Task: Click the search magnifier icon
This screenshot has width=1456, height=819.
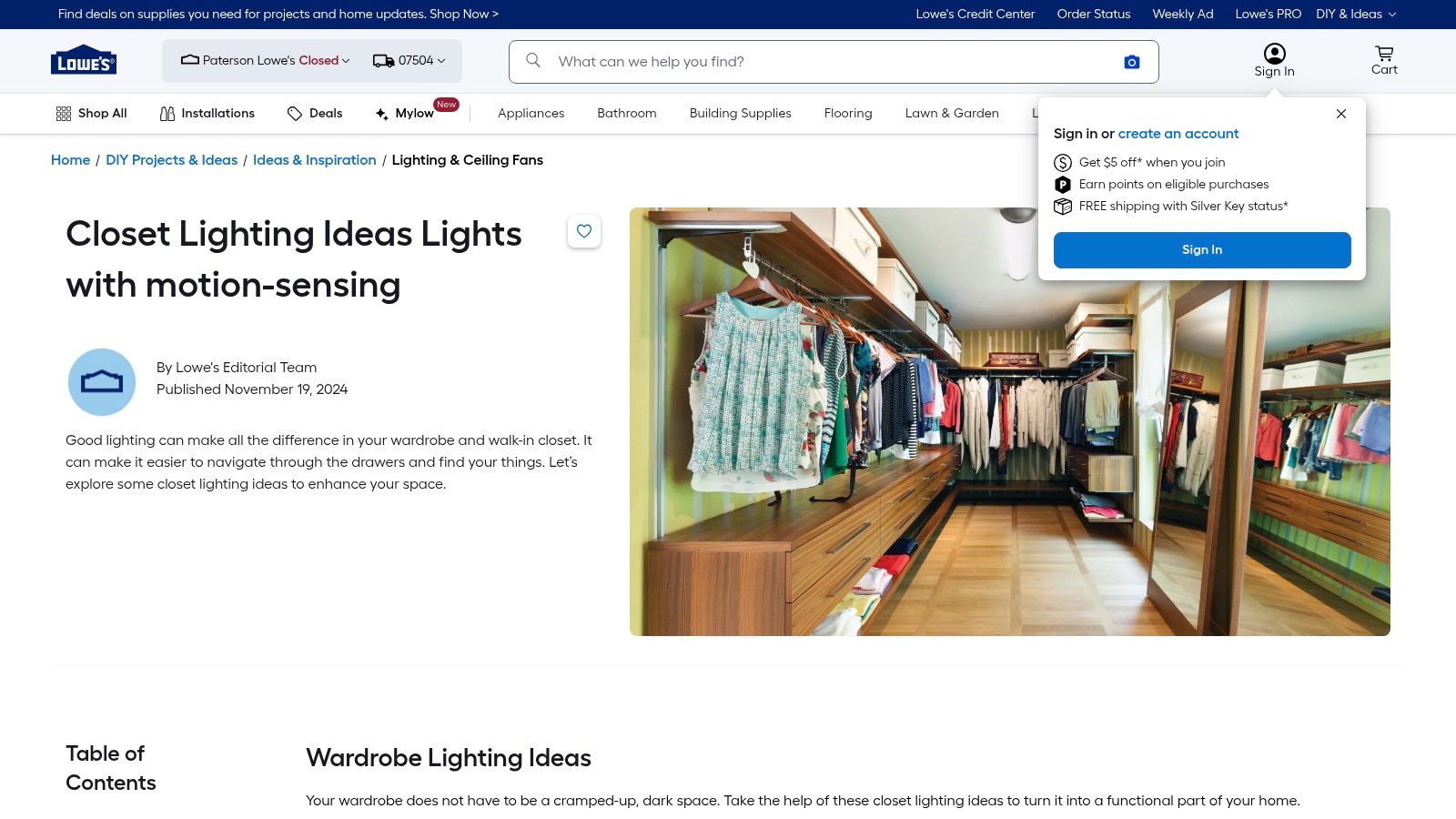Action: click(x=532, y=60)
